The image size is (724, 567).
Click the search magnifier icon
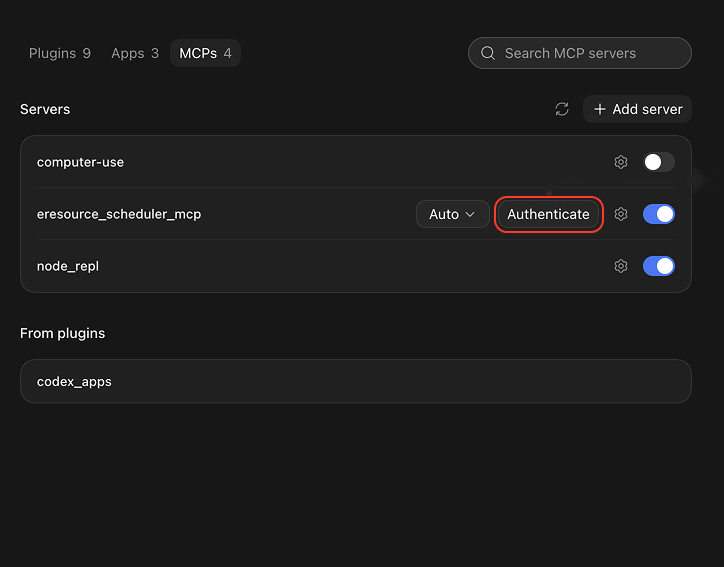[x=488, y=53]
